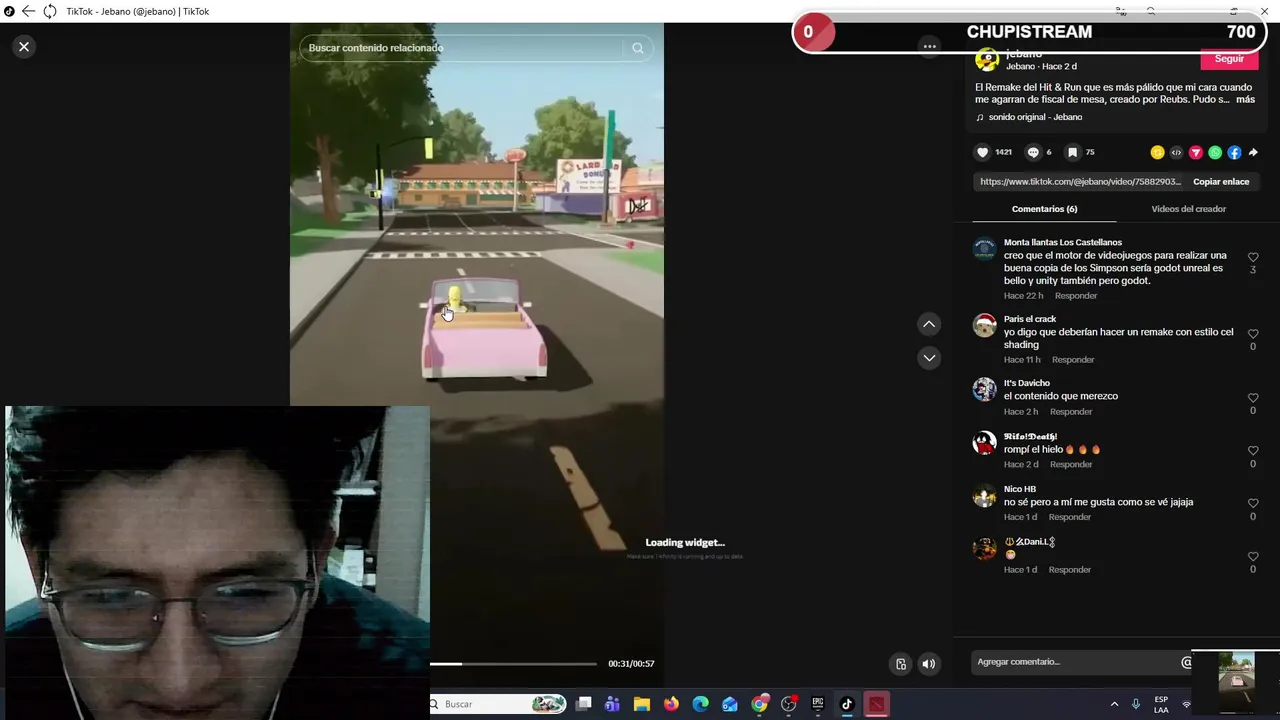Like Monta llantas Los Castellanos' comment

click(x=1253, y=258)
